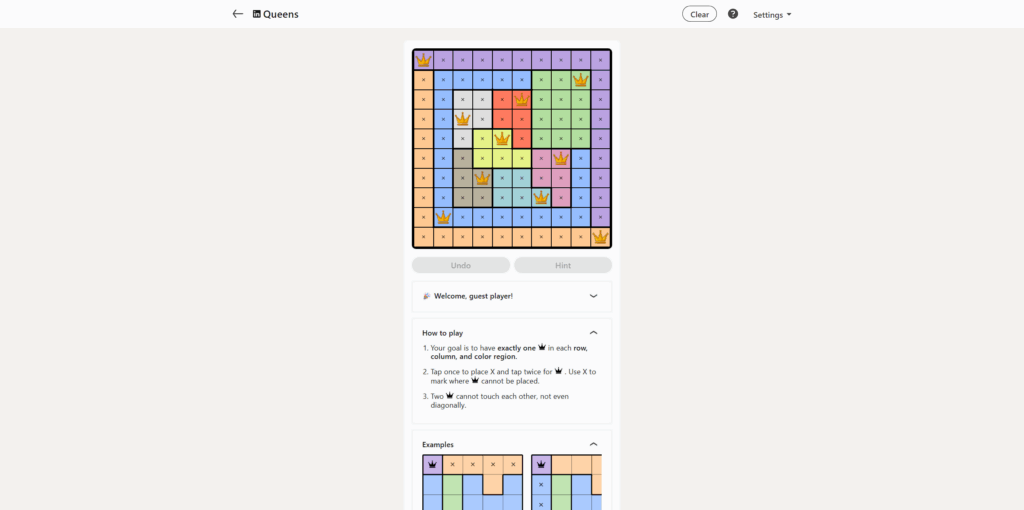Go back using the left arrow
Image resolution: width=1024 pixels, height=510 pixels.
click(237, 14)
